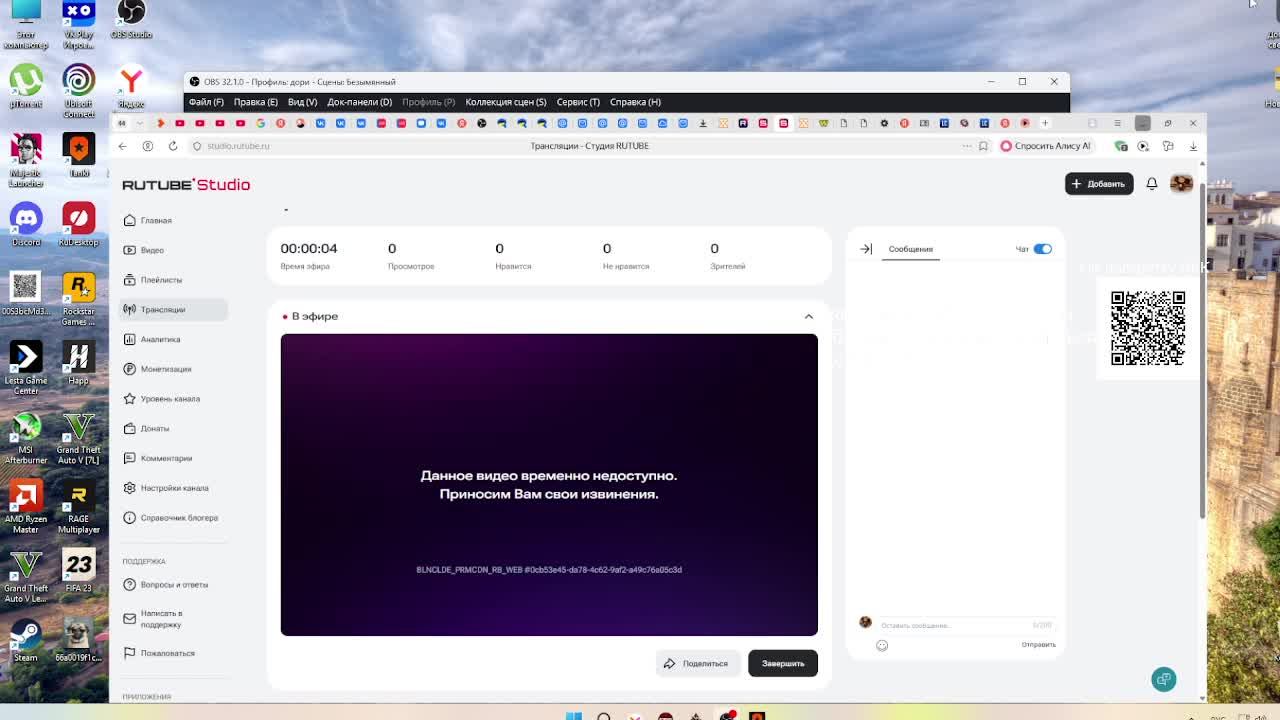The image size is (1280, 720).
Task: End the stream with Завершить button
Action: tap(783, 663)
